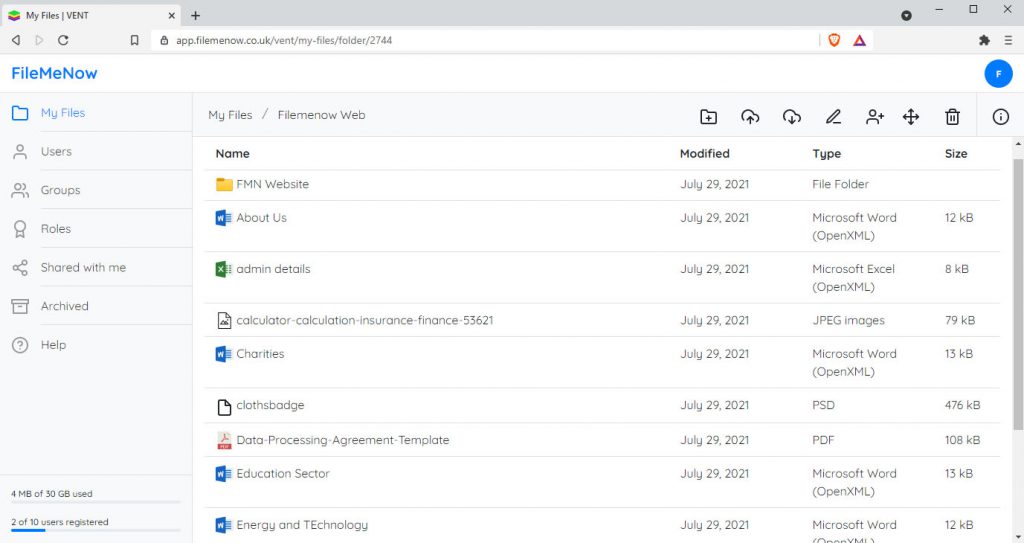Screen dimensions: 1024x543
Task: Bookmark this page icon
Action: pos(135,41)
